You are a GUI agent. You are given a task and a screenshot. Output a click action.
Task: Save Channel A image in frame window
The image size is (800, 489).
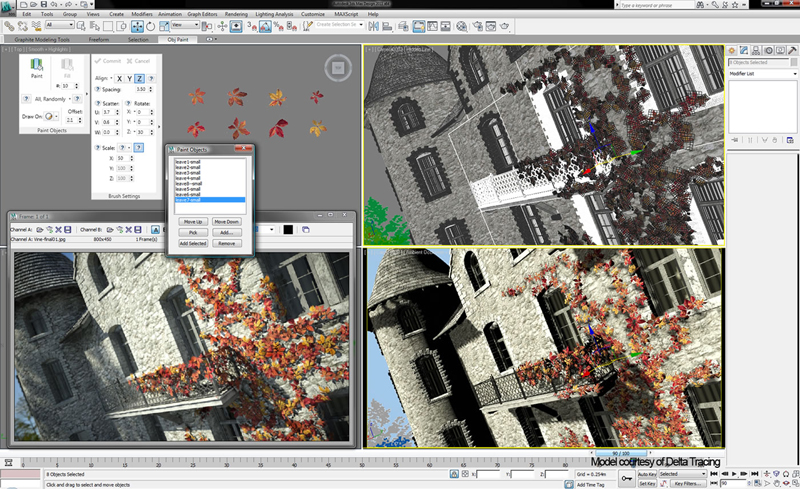67,229
